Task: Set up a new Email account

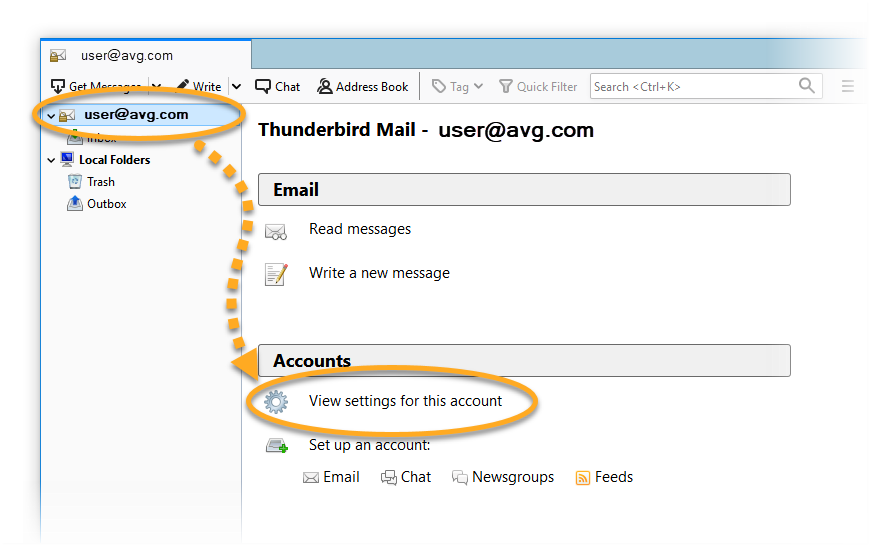Action: pyautogui.click(x=341, y=477)
